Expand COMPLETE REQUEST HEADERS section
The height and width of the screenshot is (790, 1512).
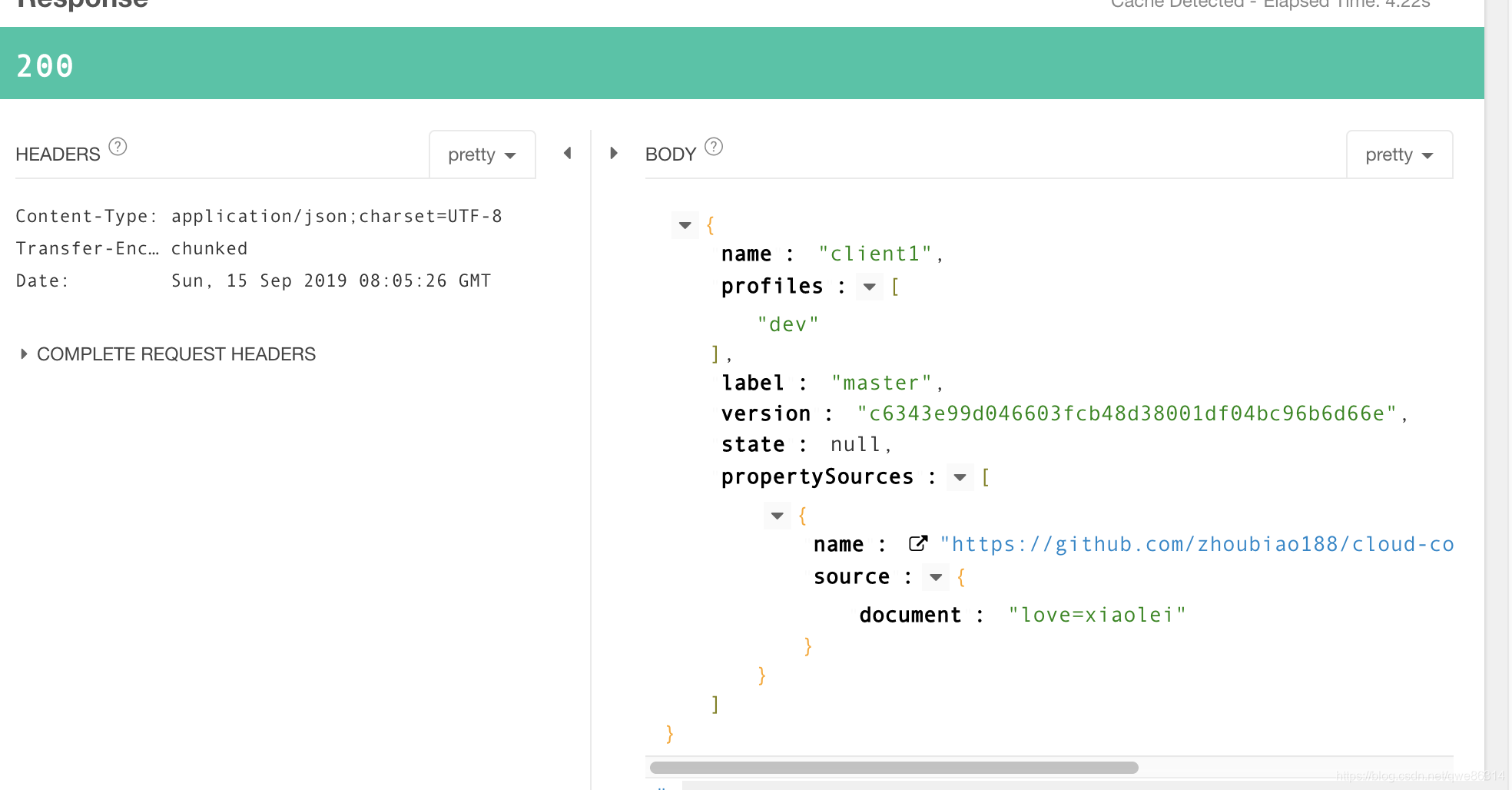(168, 354)
